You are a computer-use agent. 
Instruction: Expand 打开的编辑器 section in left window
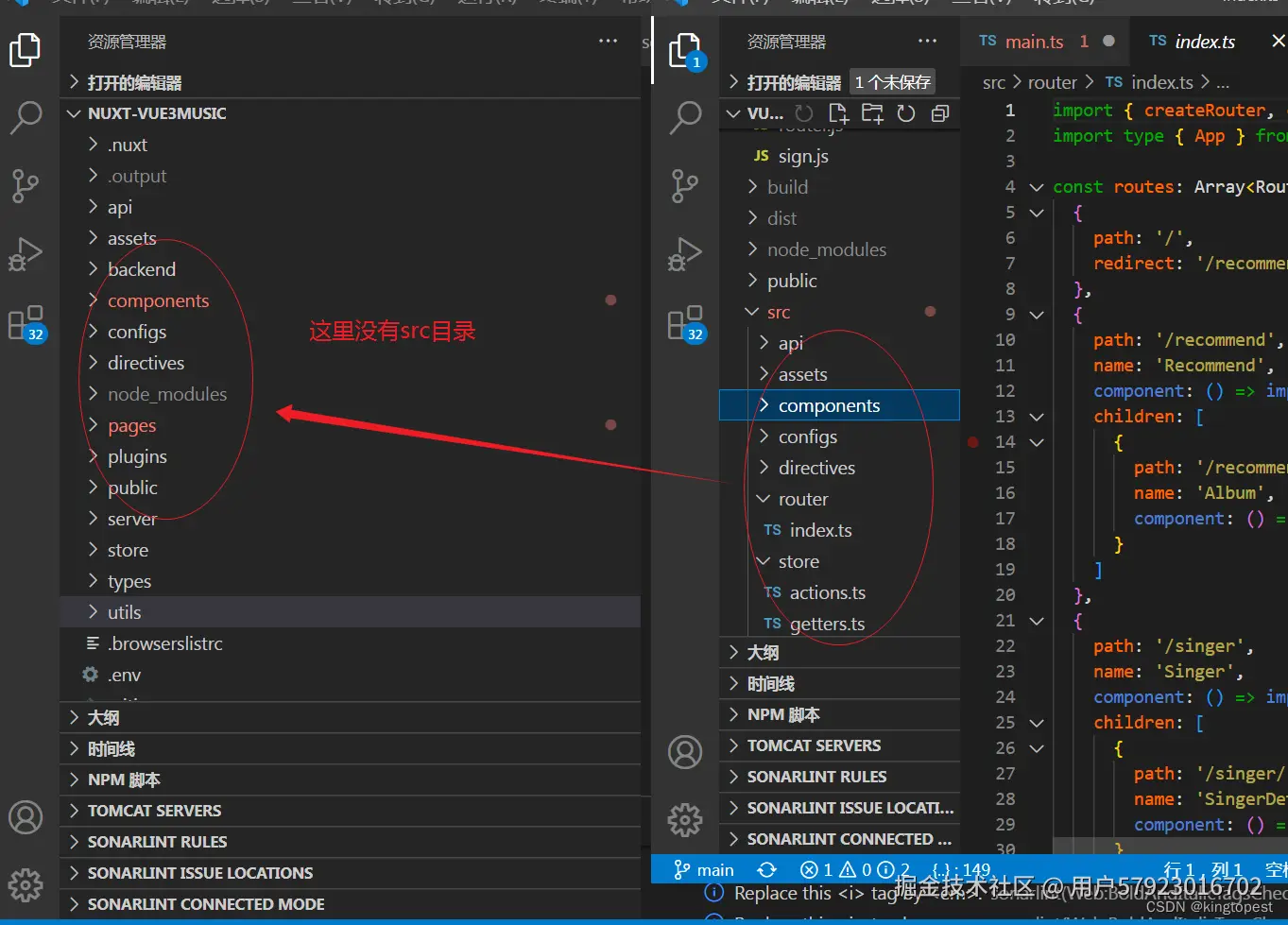(351, 82)
